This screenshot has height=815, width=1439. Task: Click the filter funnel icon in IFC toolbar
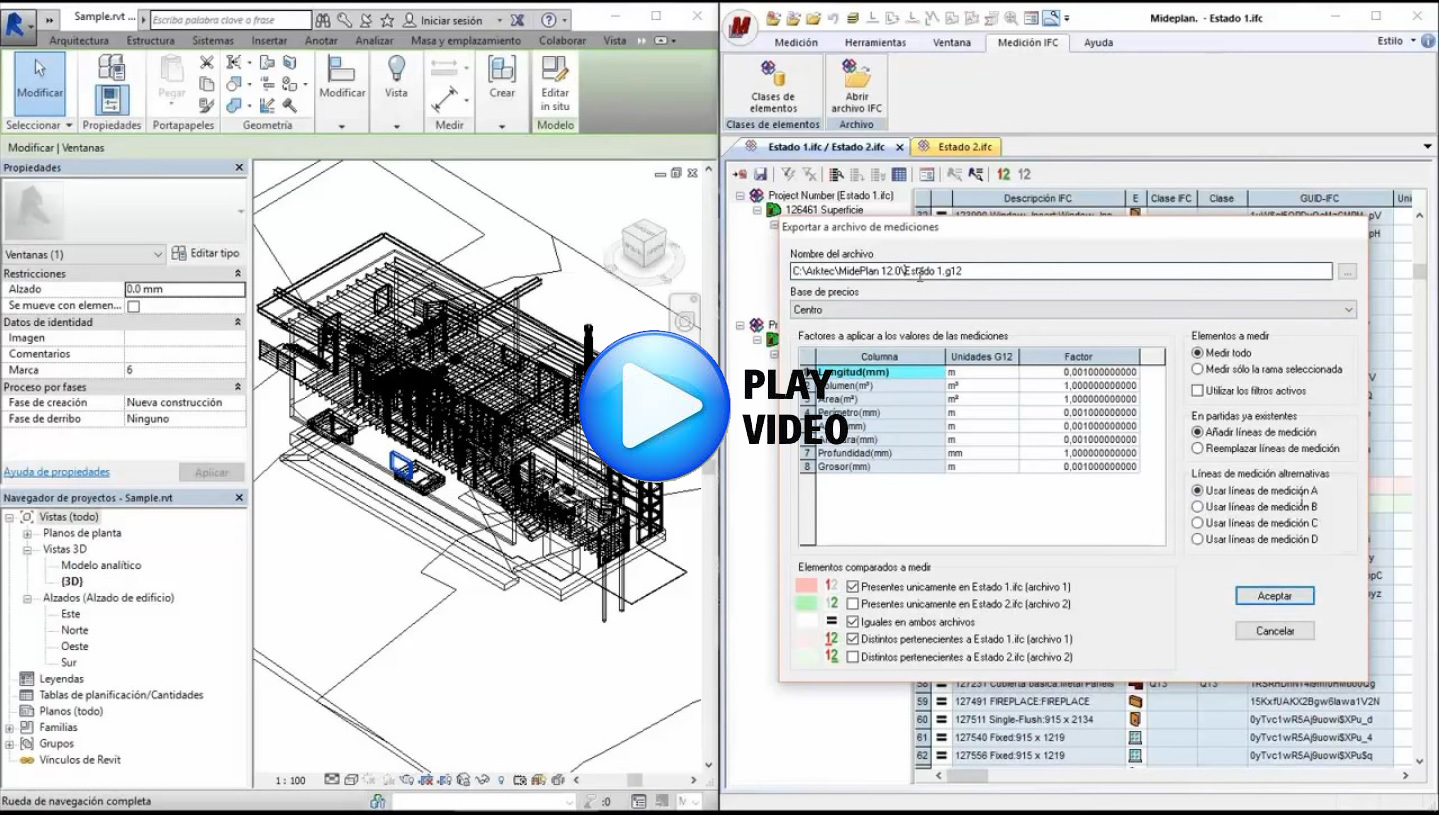pyautogui.click(x=788, y=174)
